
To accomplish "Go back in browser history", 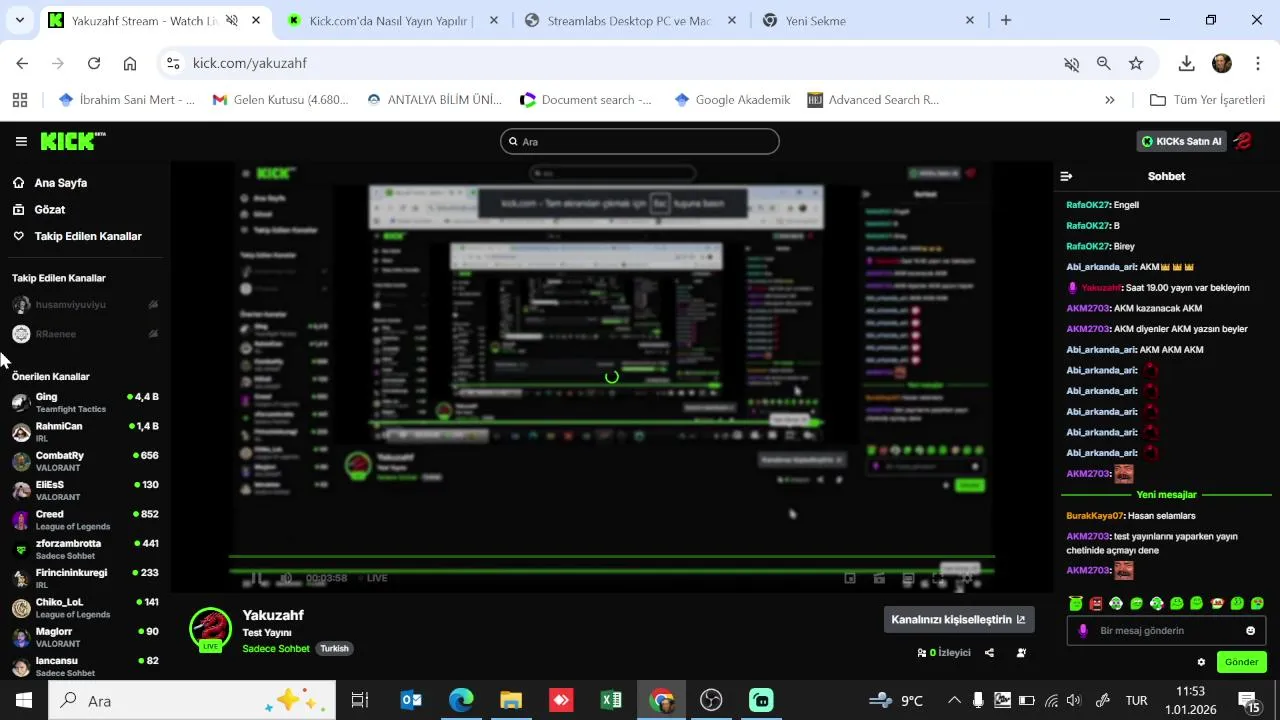I will pos(22,63).
